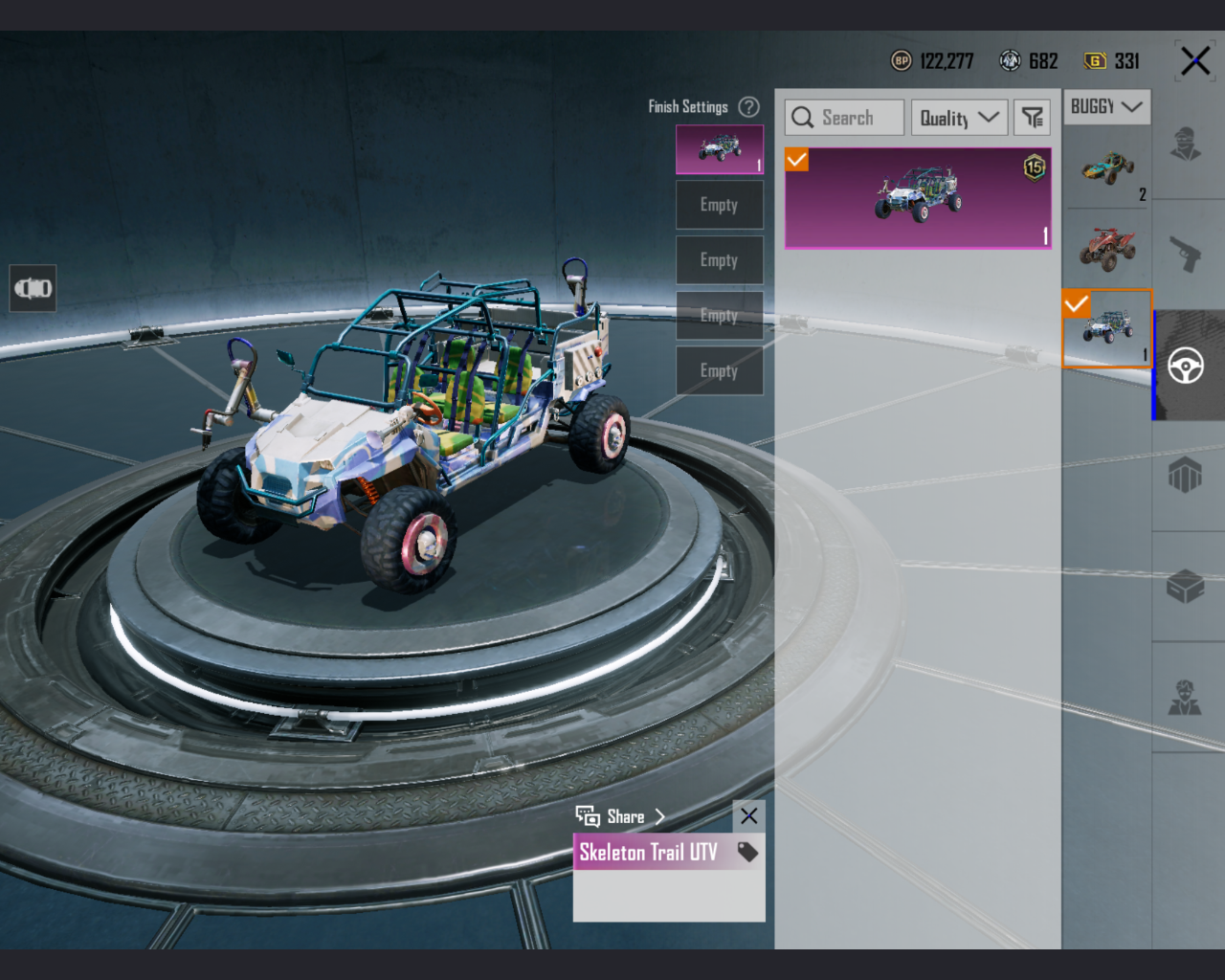This screenshot has width=1225, height=980.
Task: Close the Skeleton Trail UTV info panel
Action: [x=749, y=816]
